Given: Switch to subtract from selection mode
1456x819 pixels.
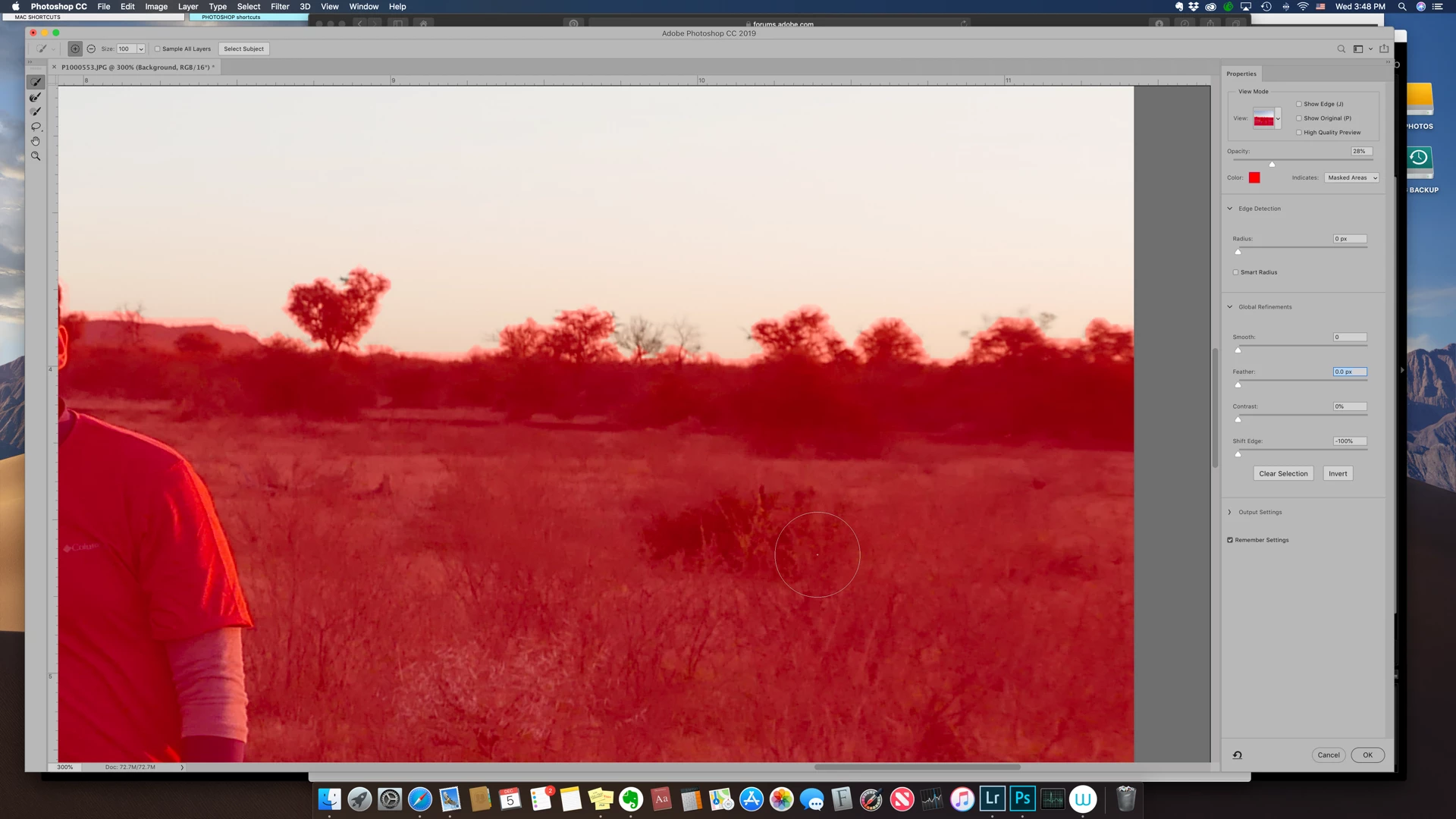Looking at the screenshot, I should 91,49.
